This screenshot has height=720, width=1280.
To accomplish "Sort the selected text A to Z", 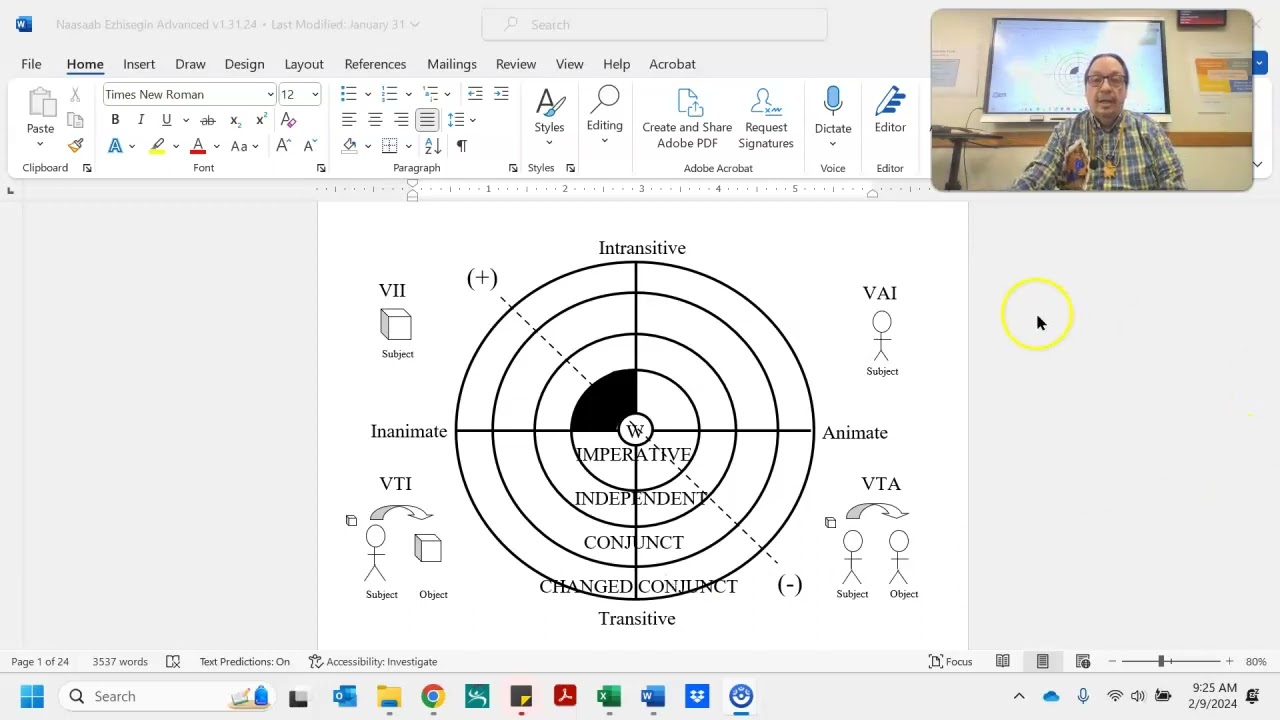I will pyautogui.click(x=433, y=146).
